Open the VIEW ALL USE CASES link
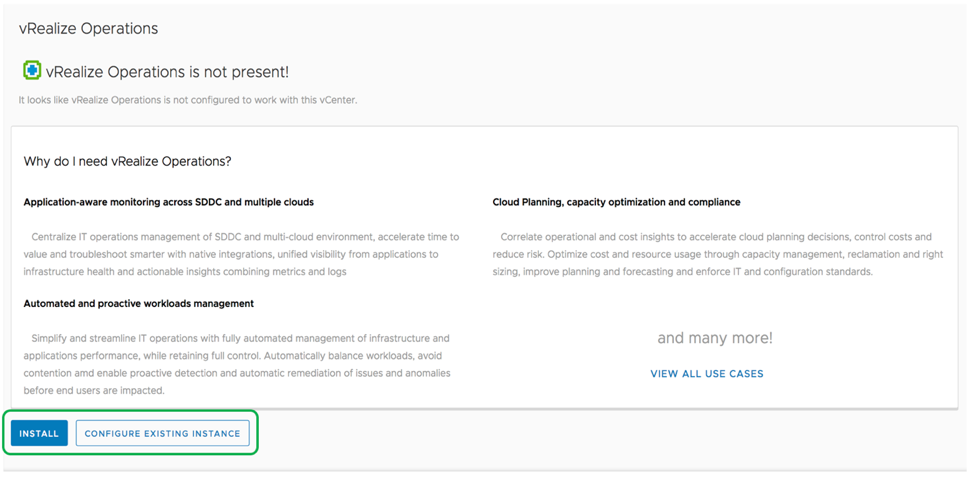The height and width of the screenshot is (477, 974). point(706,374)
